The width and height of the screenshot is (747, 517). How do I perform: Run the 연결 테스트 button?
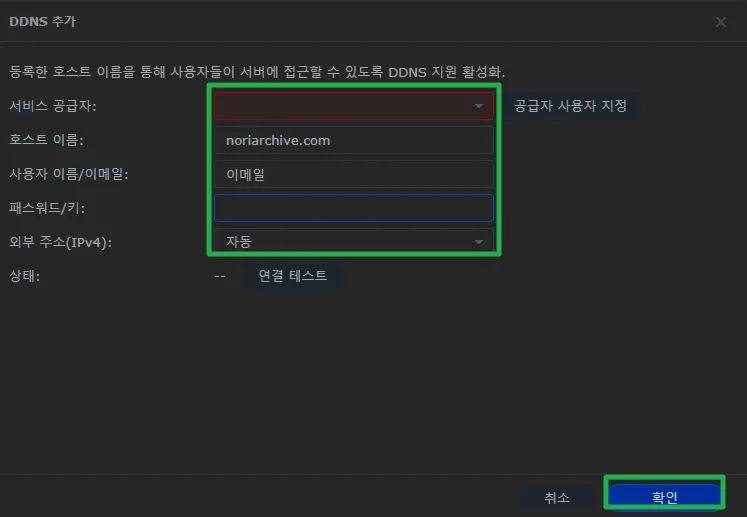292,276
